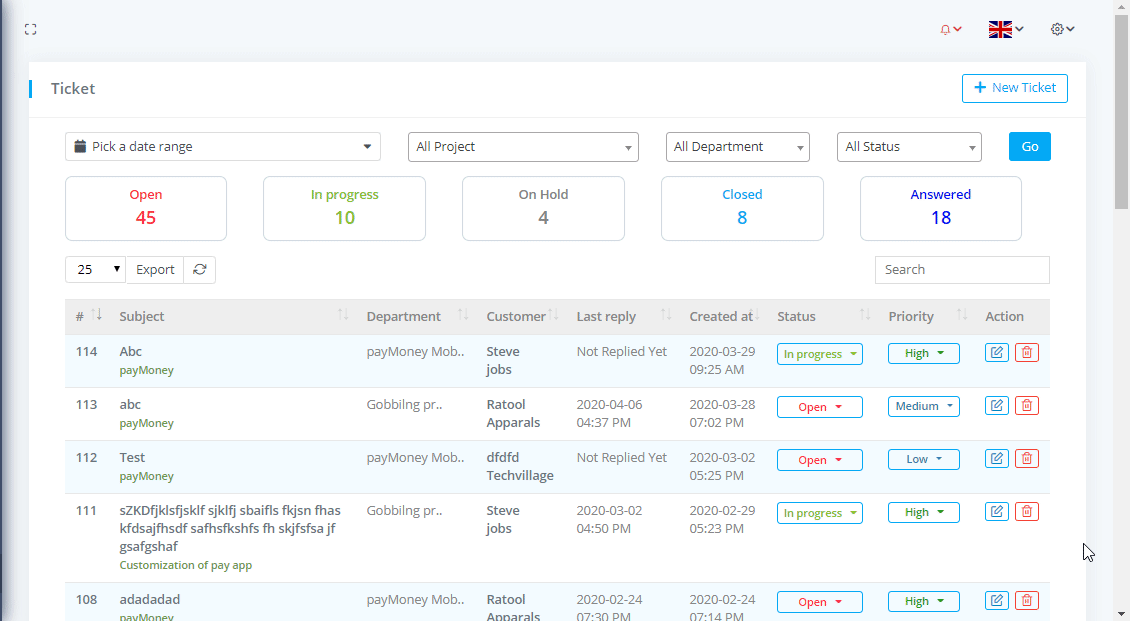Image resolution: width=1130 pixels, height=621 pixels.
Task: Delete ticket 113 with the trash icon
Action: (1026, 405)
